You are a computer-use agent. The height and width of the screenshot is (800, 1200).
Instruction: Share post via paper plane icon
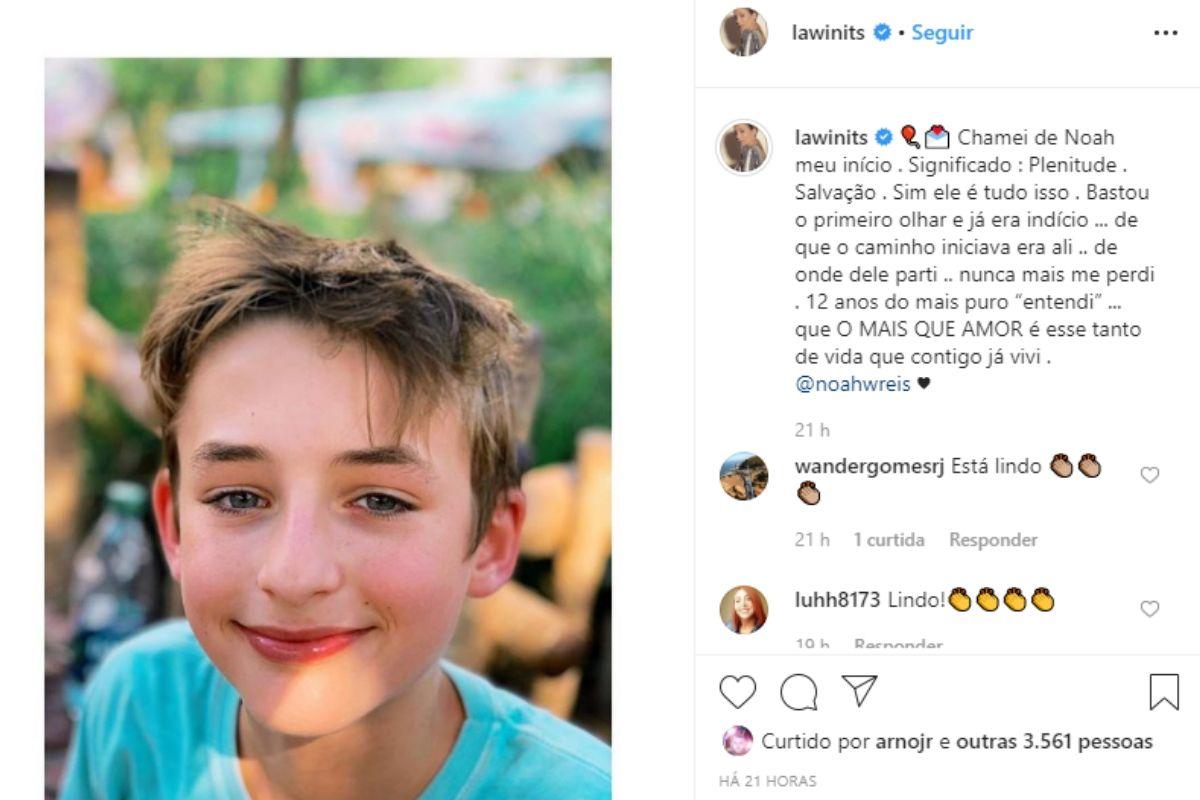[859, 691]
